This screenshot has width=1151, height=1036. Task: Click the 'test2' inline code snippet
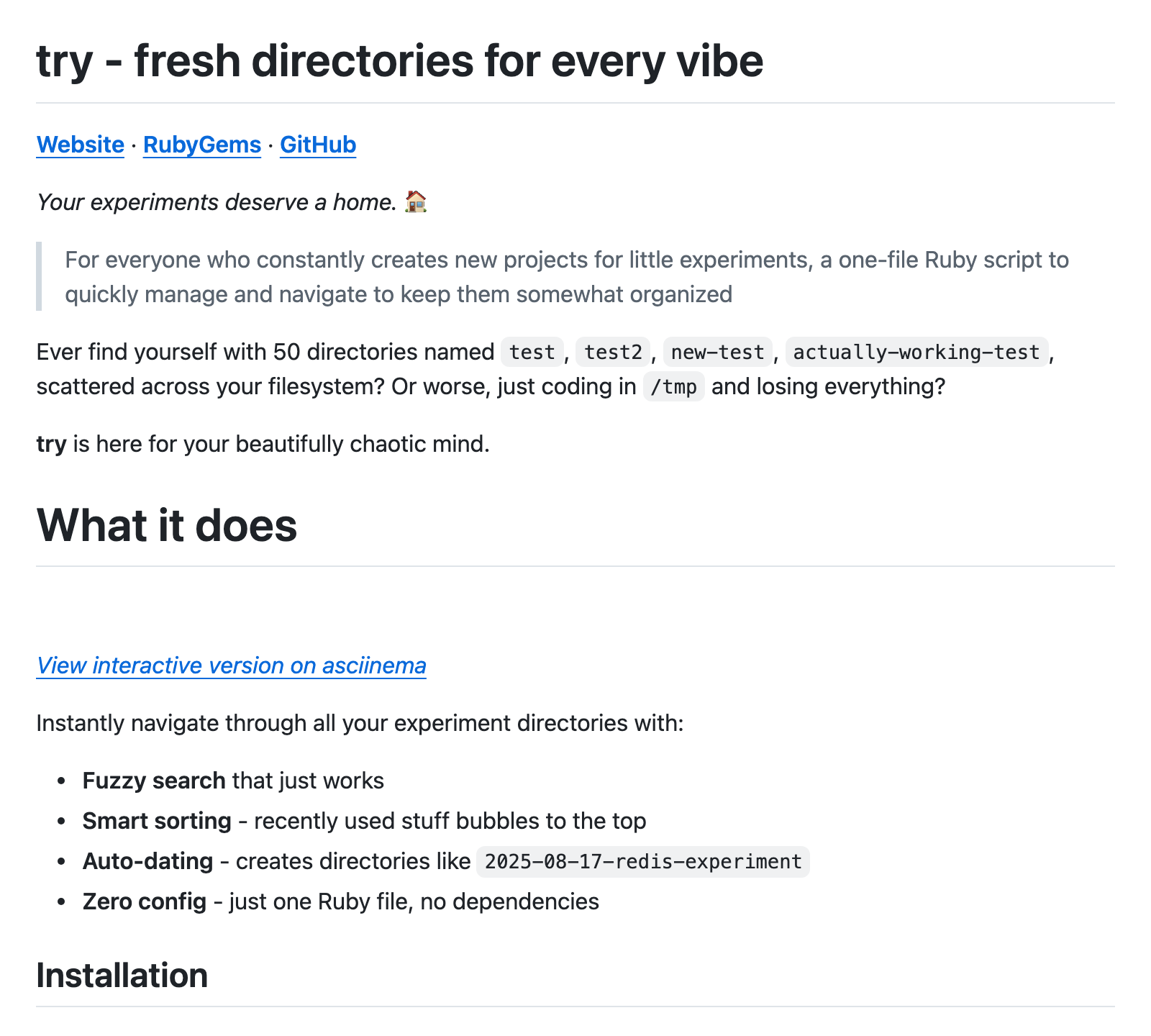613,352
